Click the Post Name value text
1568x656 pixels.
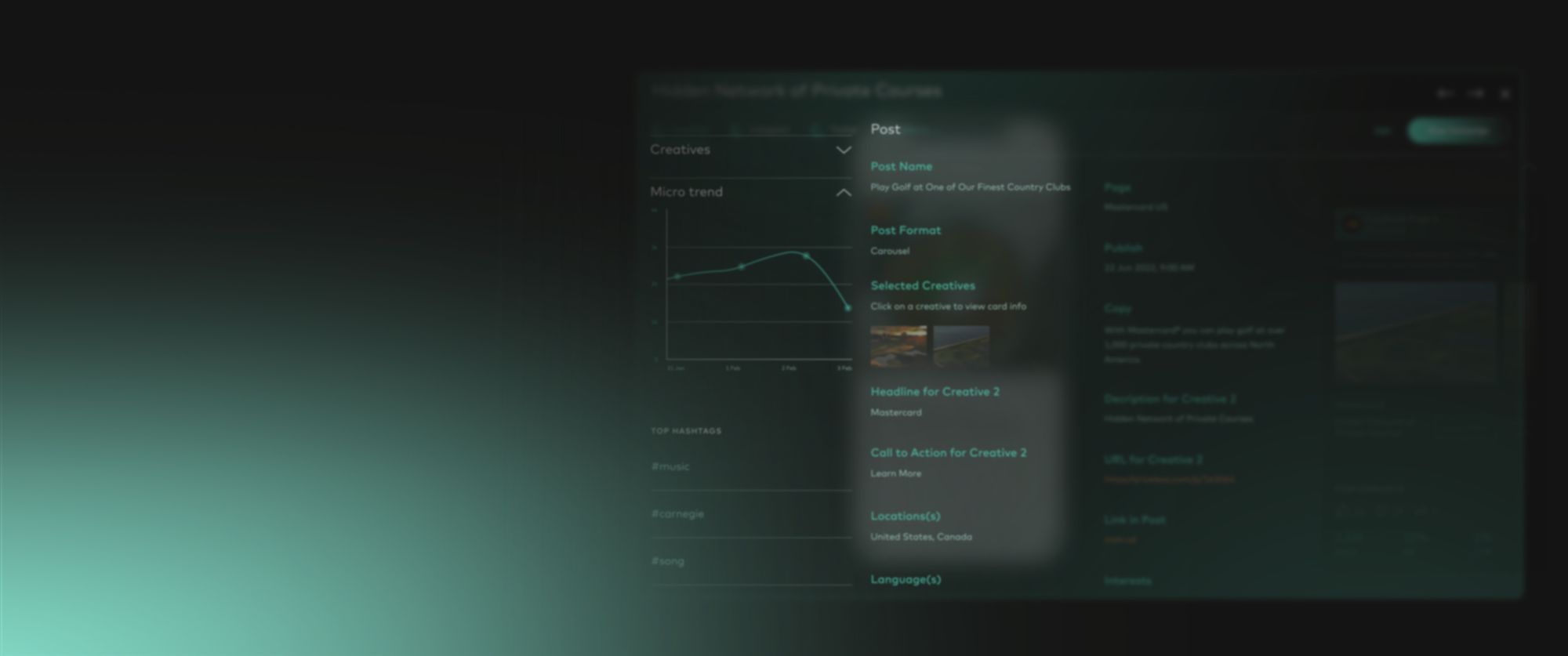click(x=970, y=187)
